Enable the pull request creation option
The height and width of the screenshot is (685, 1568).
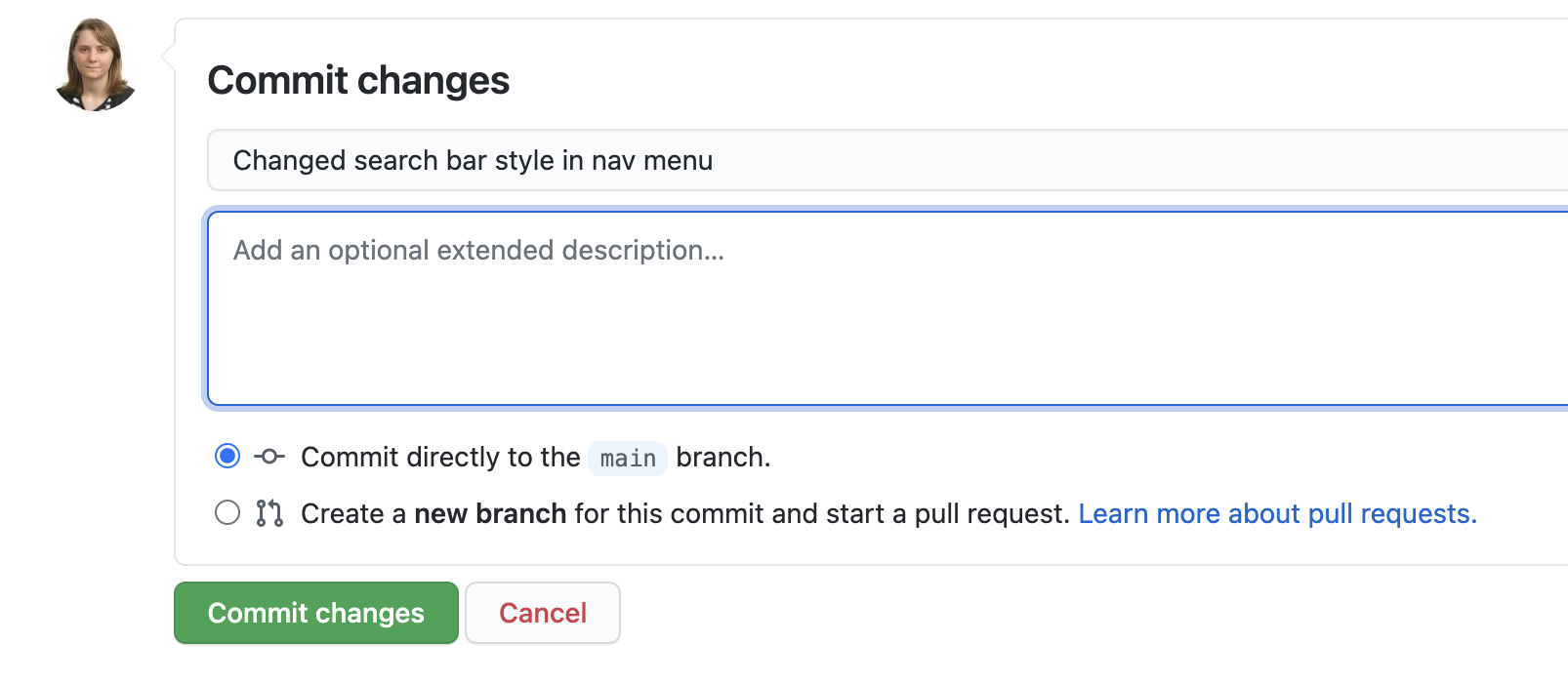pos(227,511)
